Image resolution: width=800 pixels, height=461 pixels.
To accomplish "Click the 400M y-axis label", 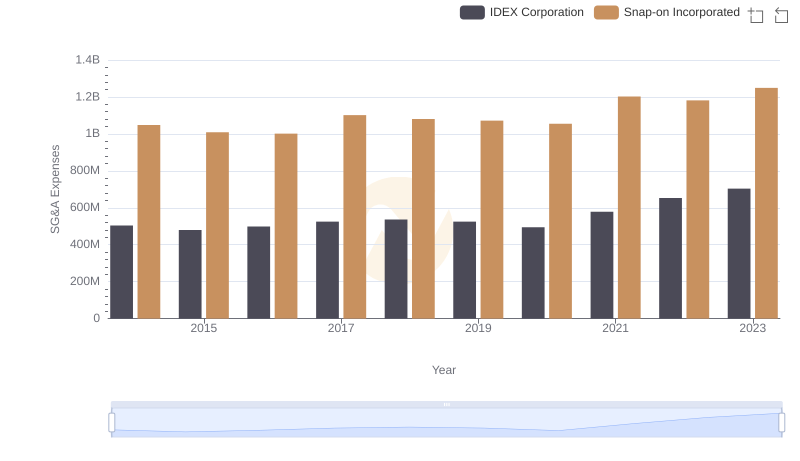I will click(x=85, y=244).
